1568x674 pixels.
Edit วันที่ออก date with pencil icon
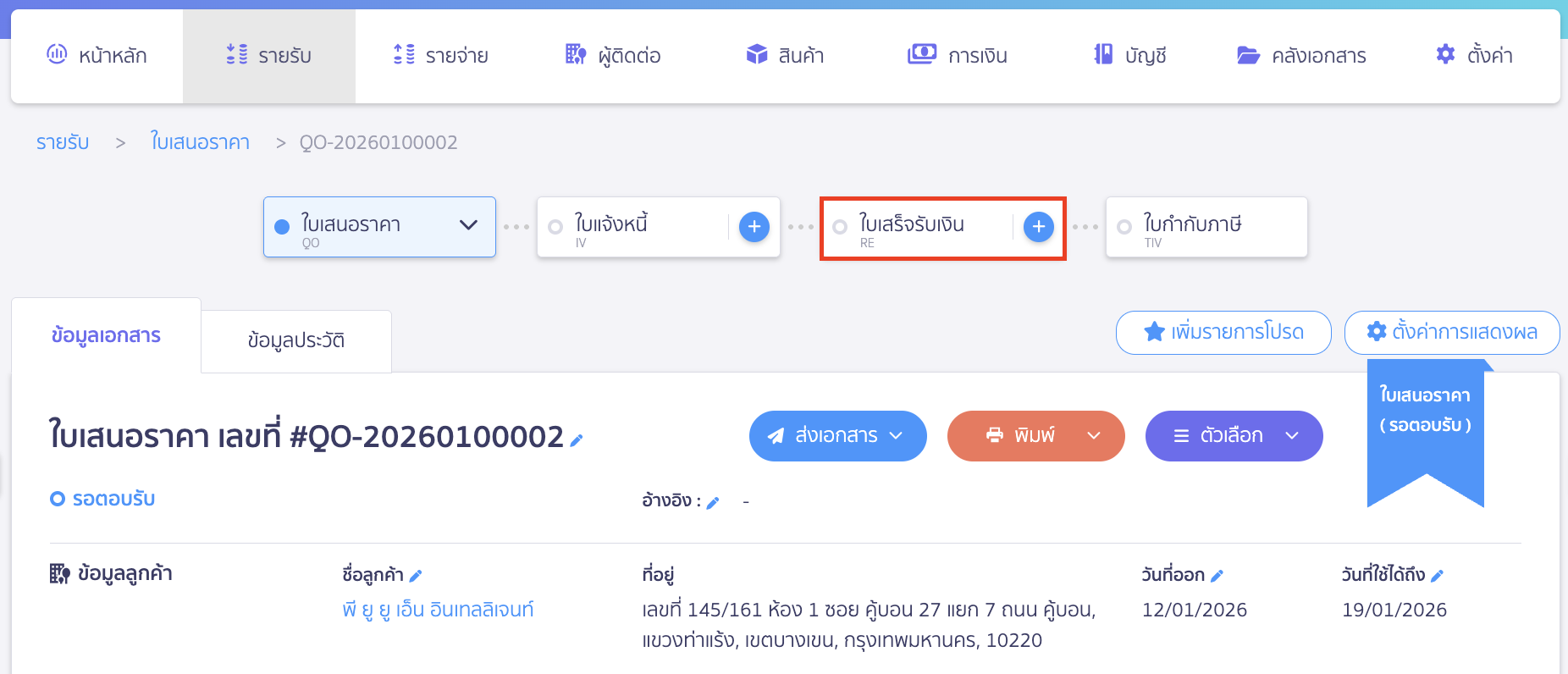[1217, 577]
